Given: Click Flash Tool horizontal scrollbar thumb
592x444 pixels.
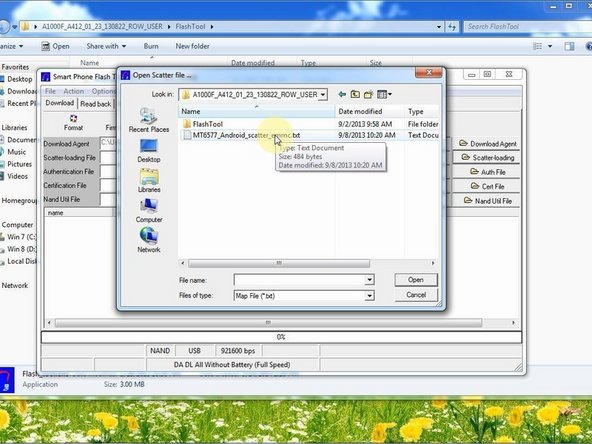Looking at the screenshot, I should click(268, 323).
